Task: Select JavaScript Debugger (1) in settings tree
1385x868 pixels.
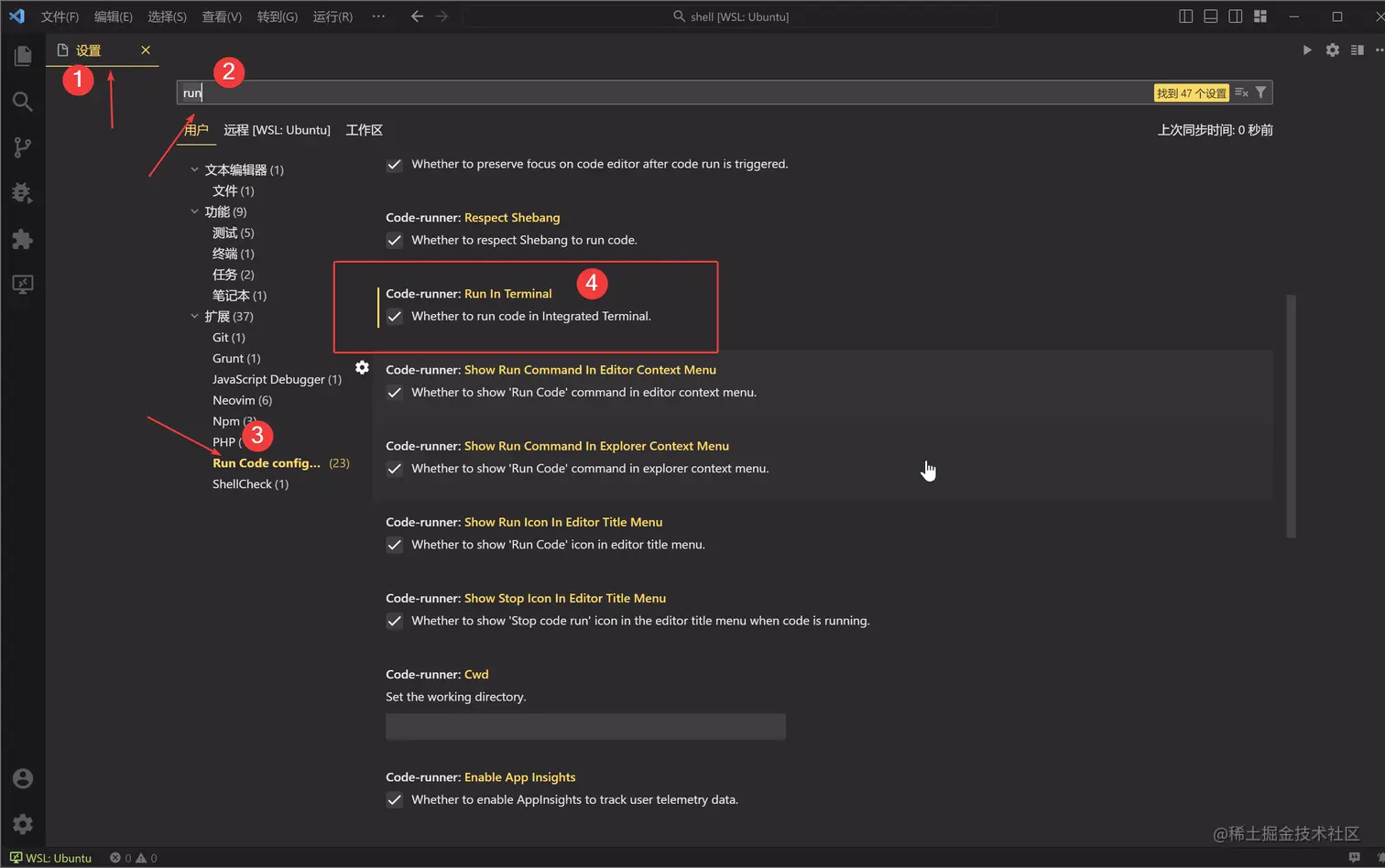Action: pos(277,380)
